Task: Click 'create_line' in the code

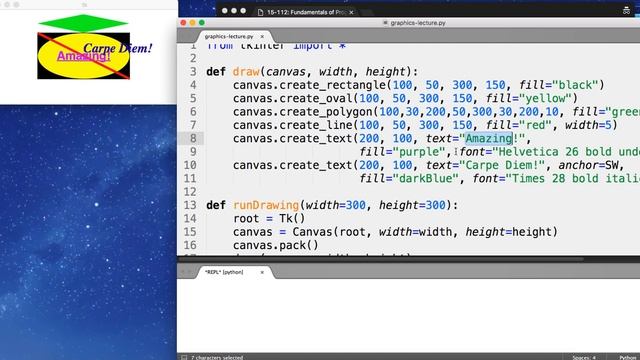Action: pos(316,125)
